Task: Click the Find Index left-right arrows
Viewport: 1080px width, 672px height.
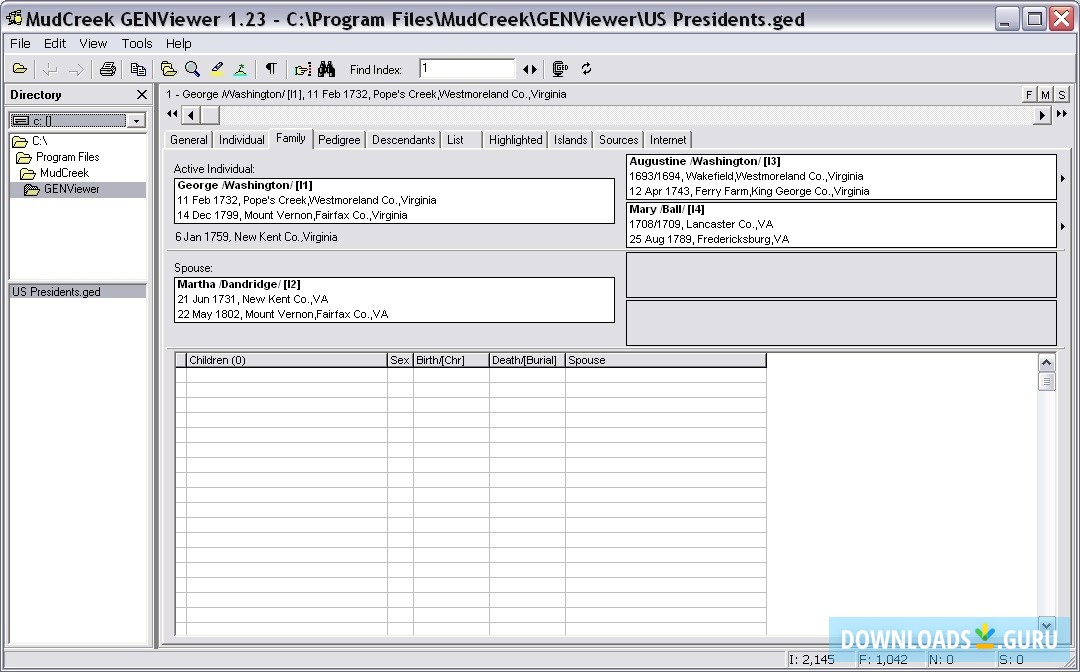Action: tap(530, 69)
